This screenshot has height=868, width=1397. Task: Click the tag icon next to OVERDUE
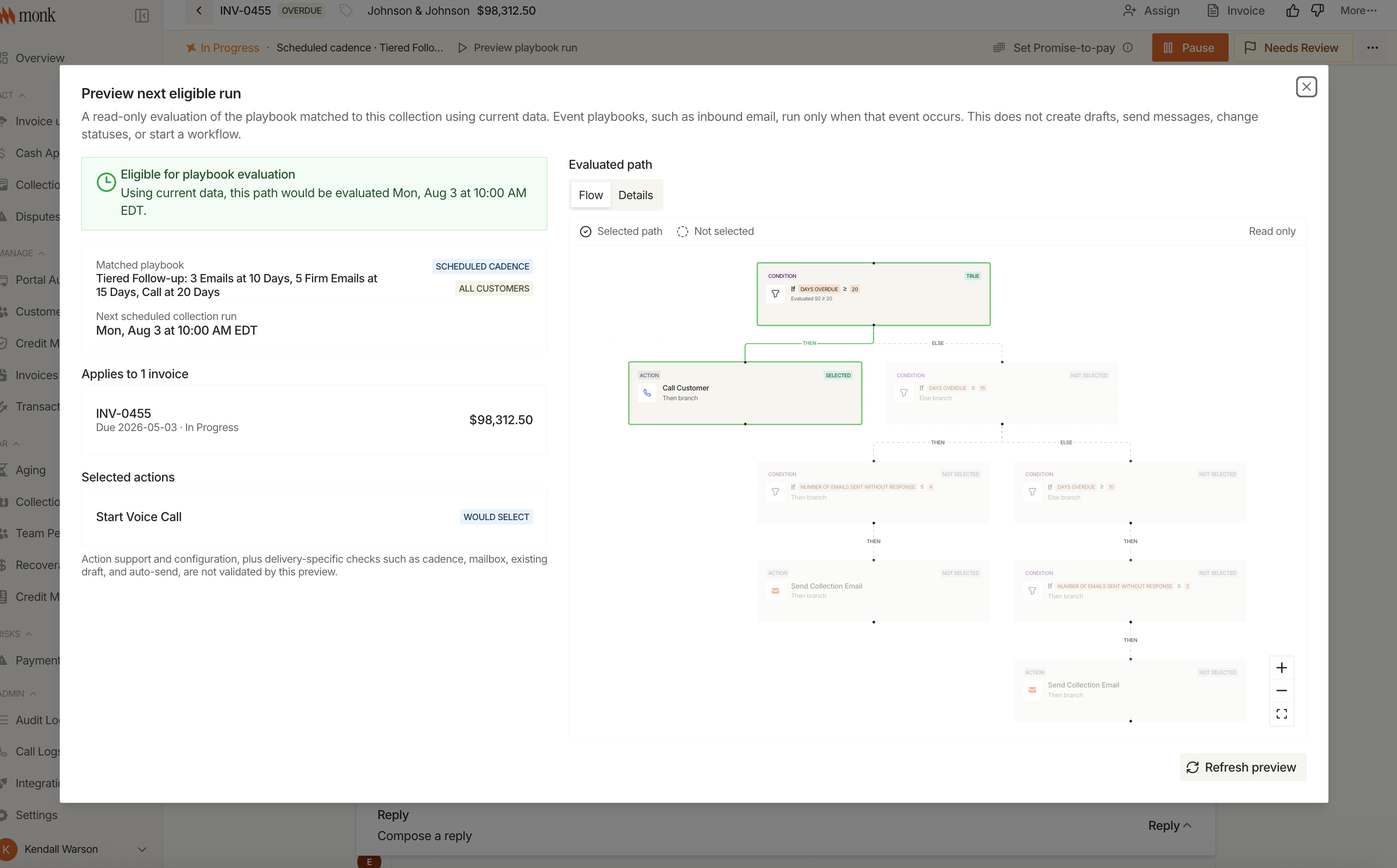point(346,10)
